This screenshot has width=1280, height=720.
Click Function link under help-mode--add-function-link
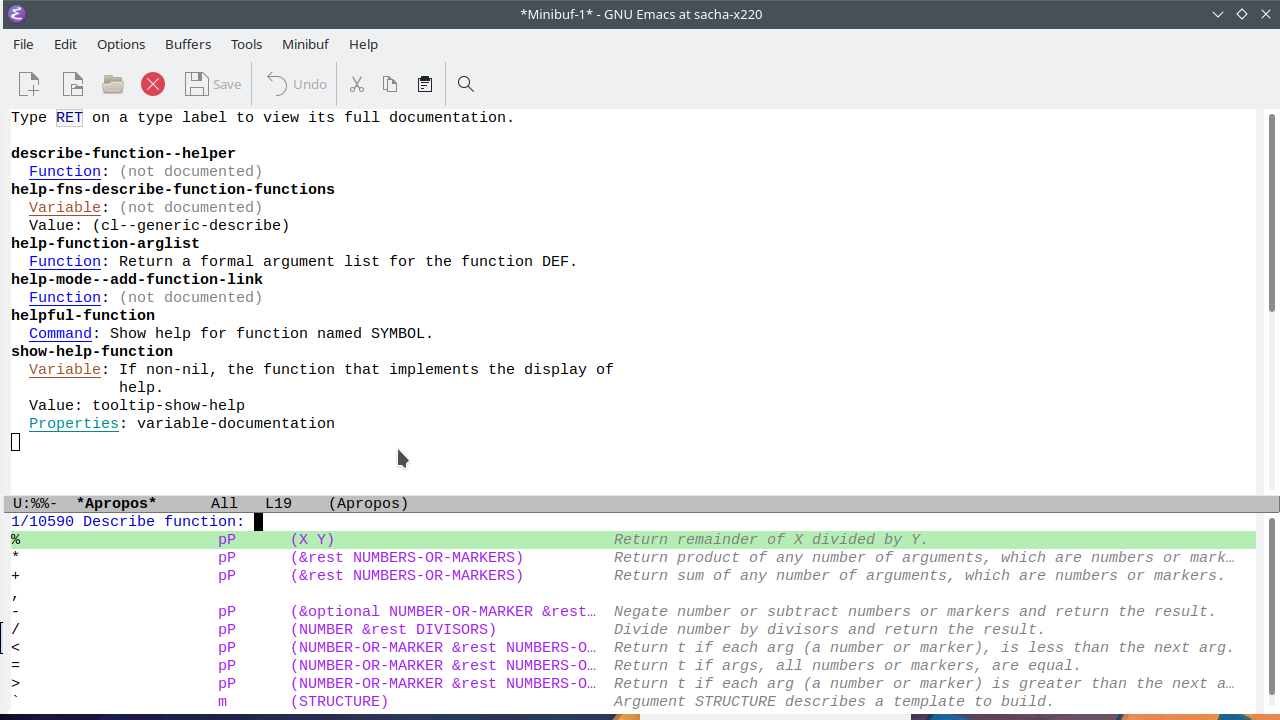[x=65, y=297]
